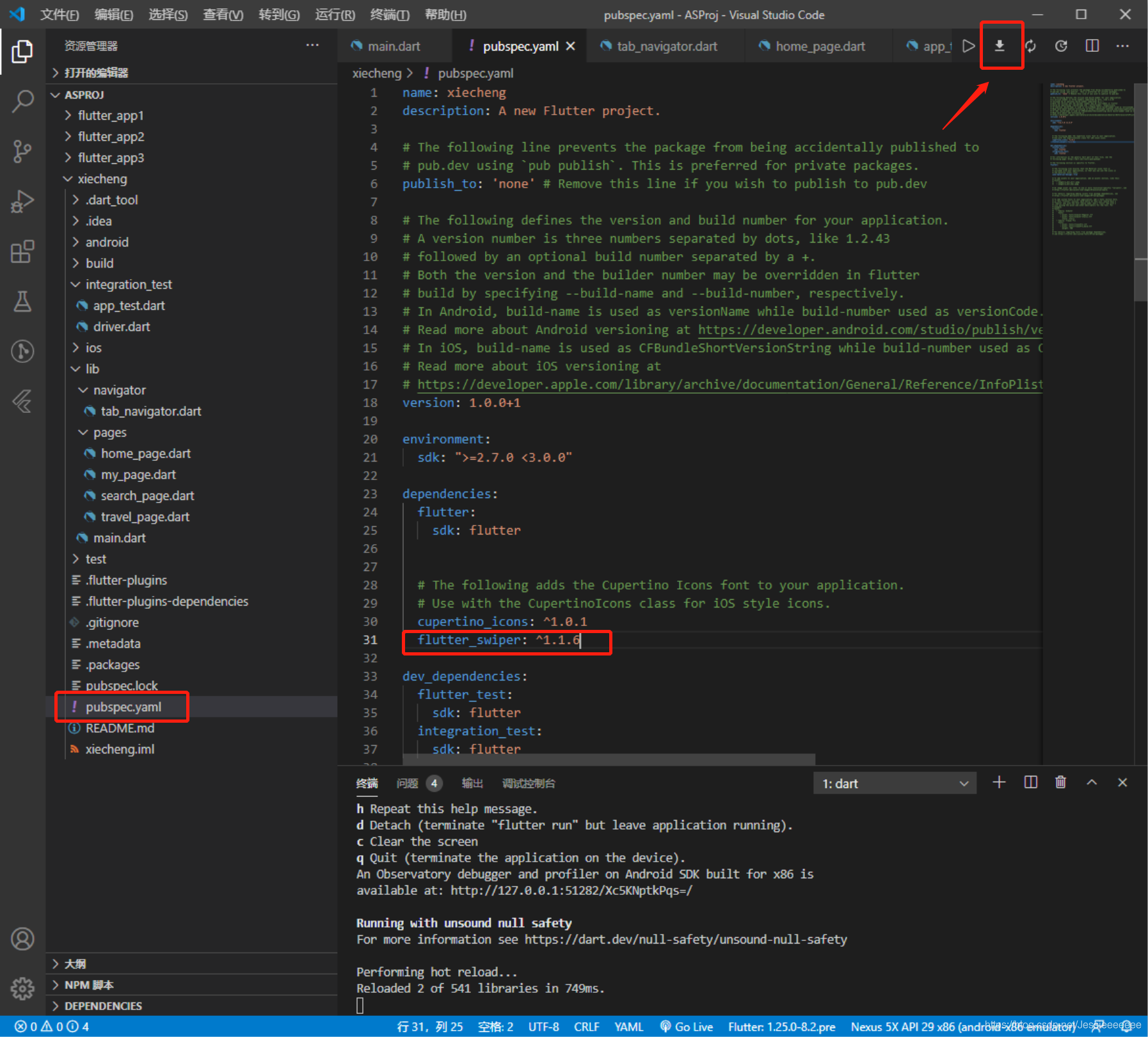Close the pubspec.yaml tab
The image size is (1148, 1037).
tap(571, 46)
